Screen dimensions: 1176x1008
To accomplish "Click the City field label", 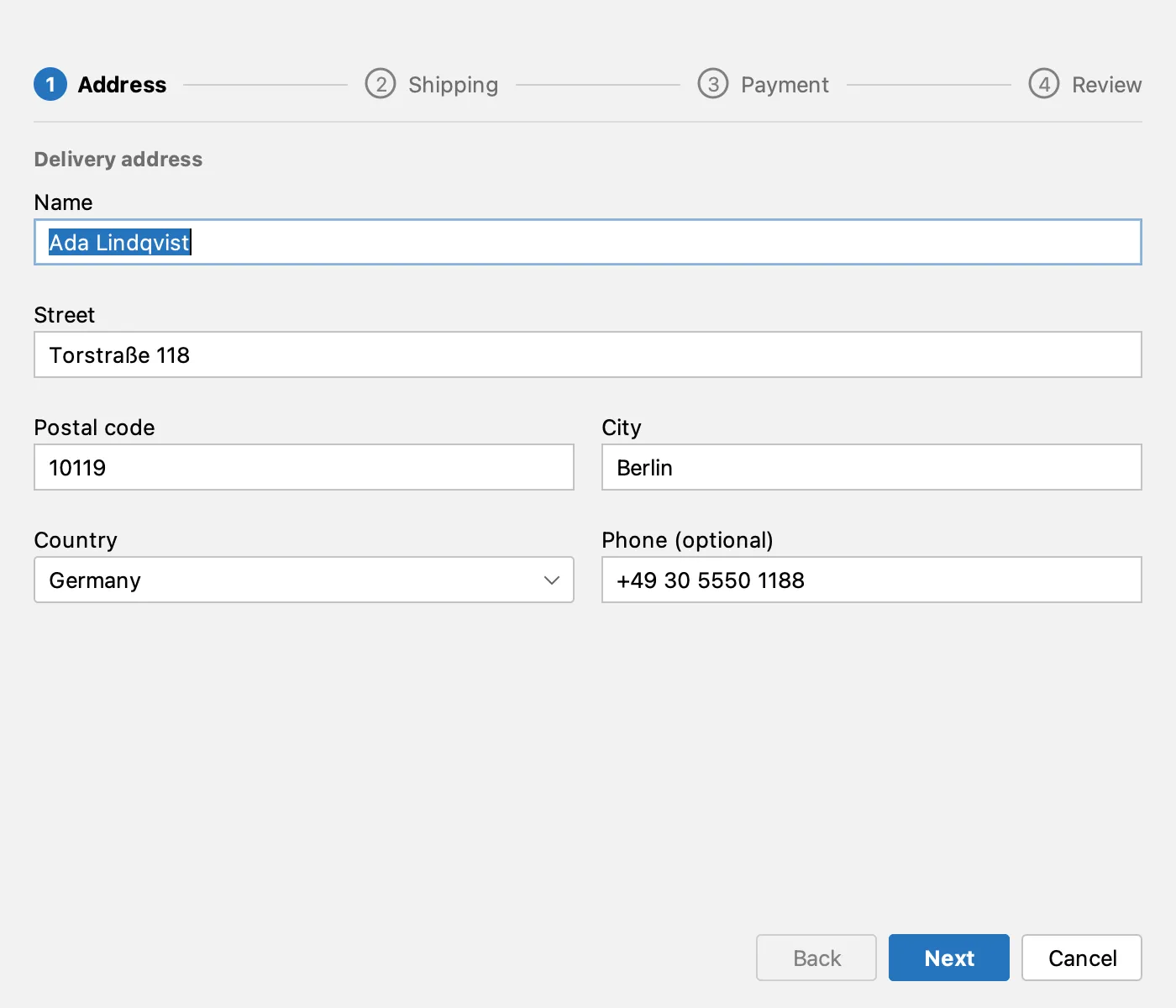I will click(x=622, y=428).
